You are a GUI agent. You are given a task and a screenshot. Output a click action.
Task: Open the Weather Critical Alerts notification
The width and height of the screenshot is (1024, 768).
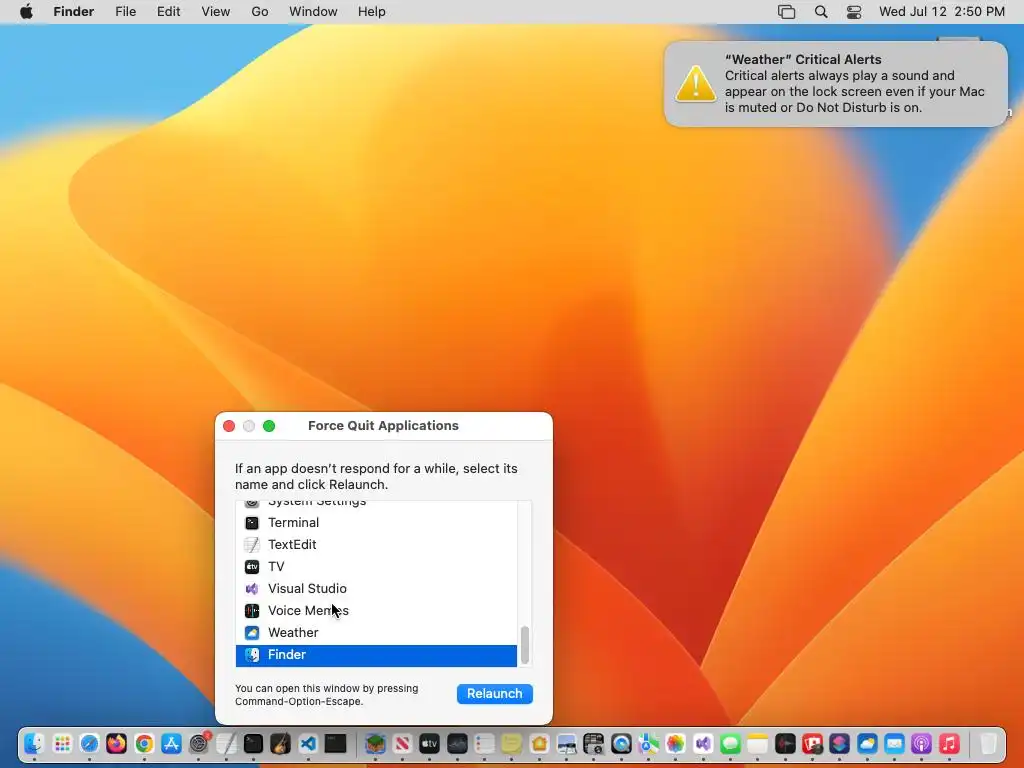[835, 84]
